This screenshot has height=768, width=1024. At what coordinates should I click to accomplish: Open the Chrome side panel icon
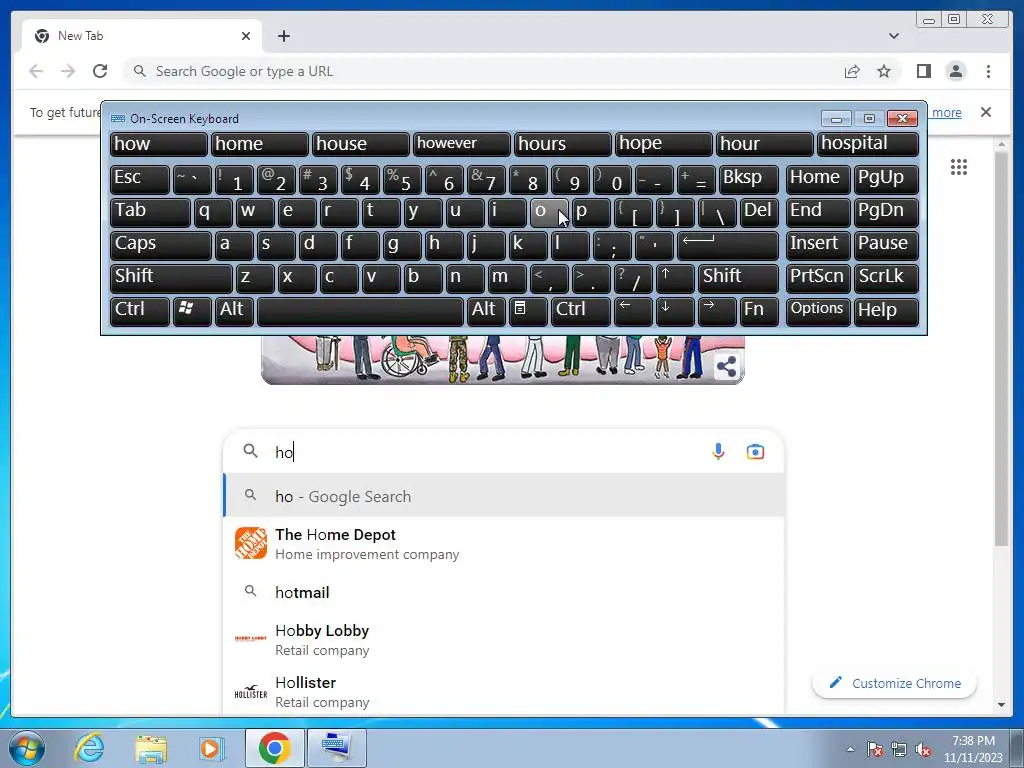[x=923, y=71]
